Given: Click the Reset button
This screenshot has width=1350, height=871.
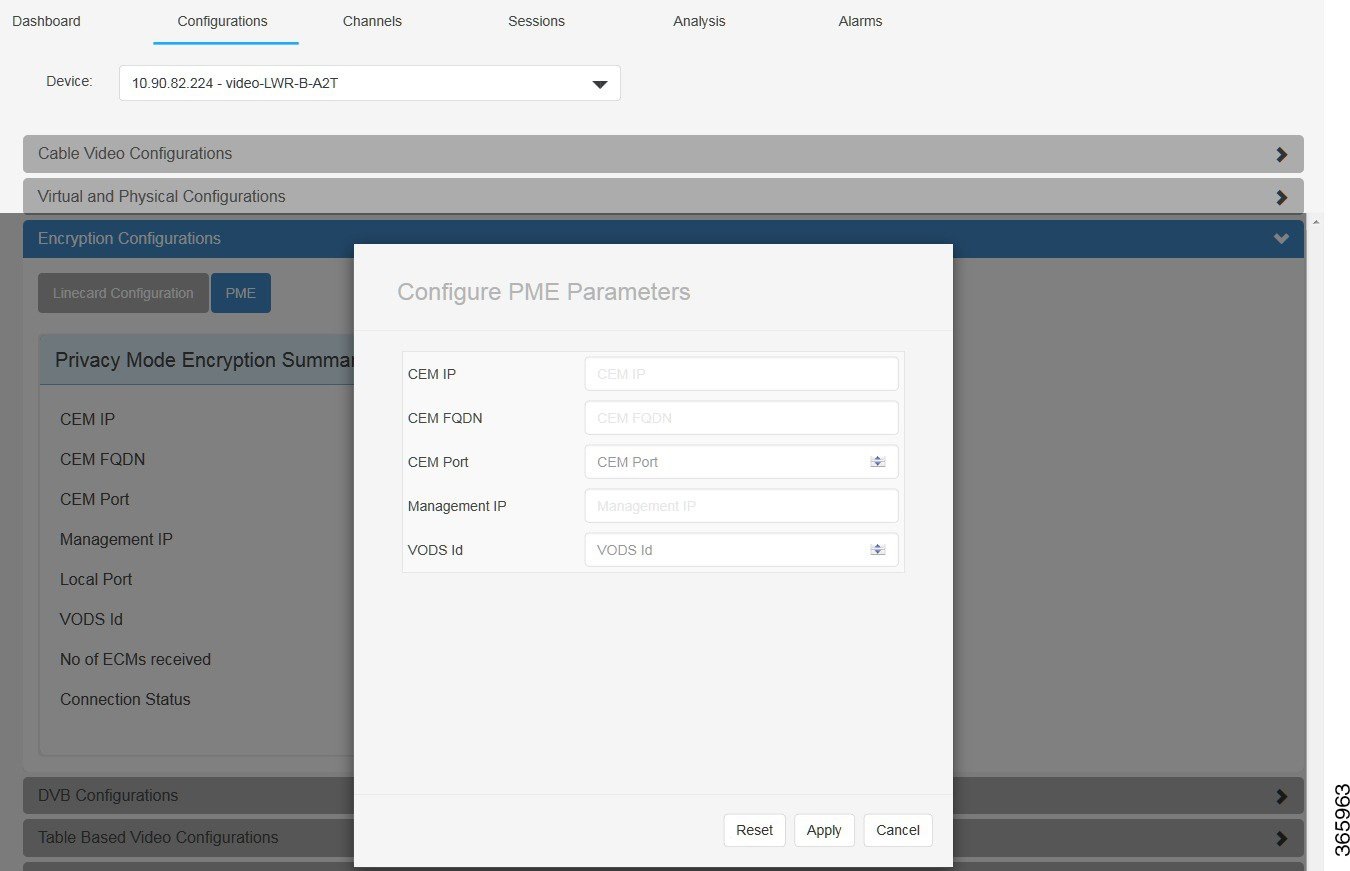Looking at the screenshot, I should pyautogui.click(x=754, y=830).
